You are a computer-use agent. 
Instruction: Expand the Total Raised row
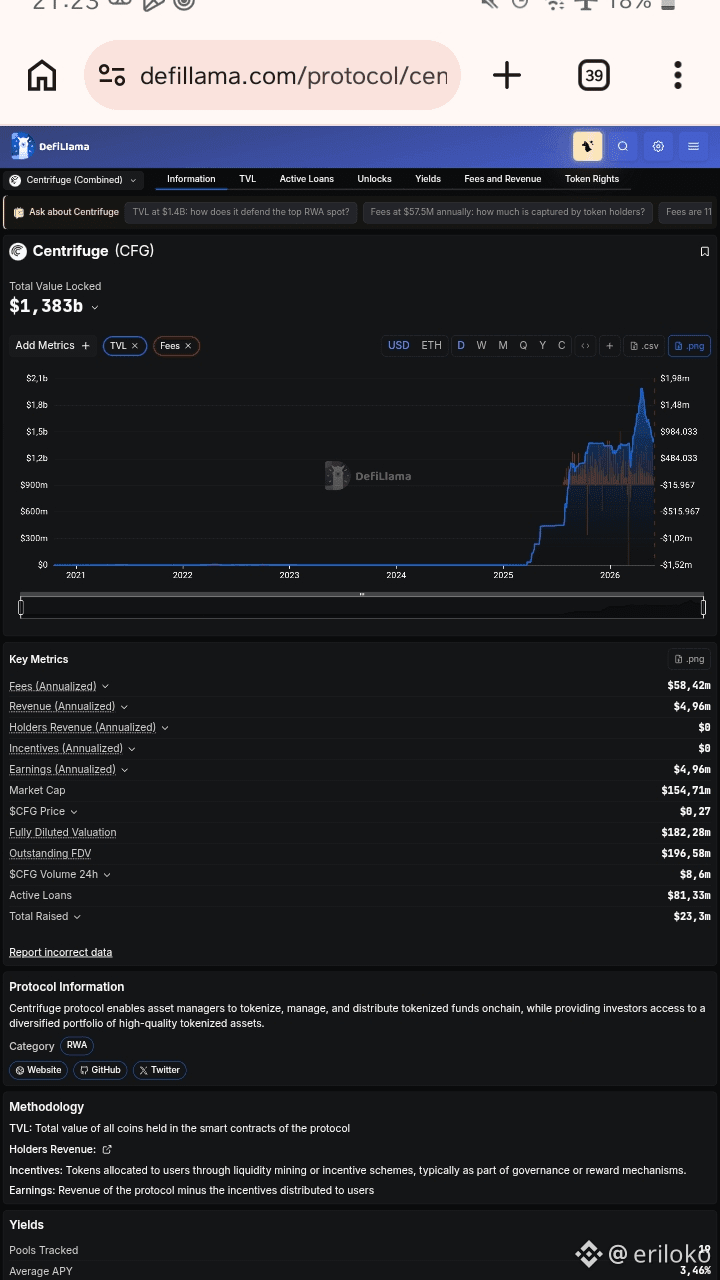(45, 917)
